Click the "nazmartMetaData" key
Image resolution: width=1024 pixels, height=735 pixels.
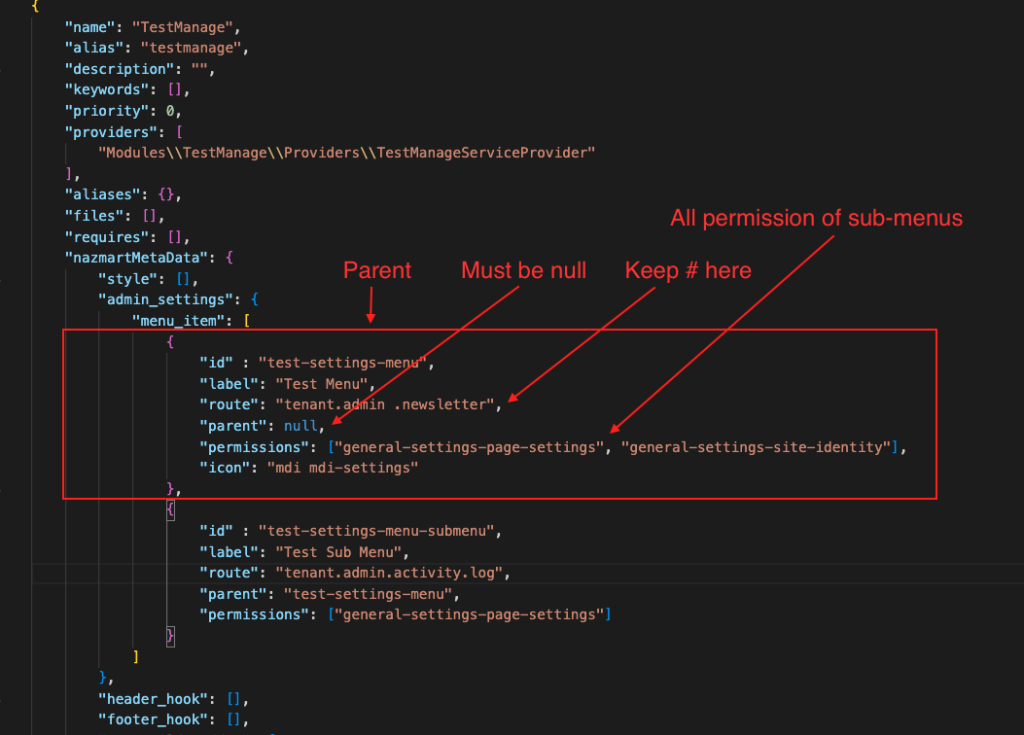click(136, 257)
